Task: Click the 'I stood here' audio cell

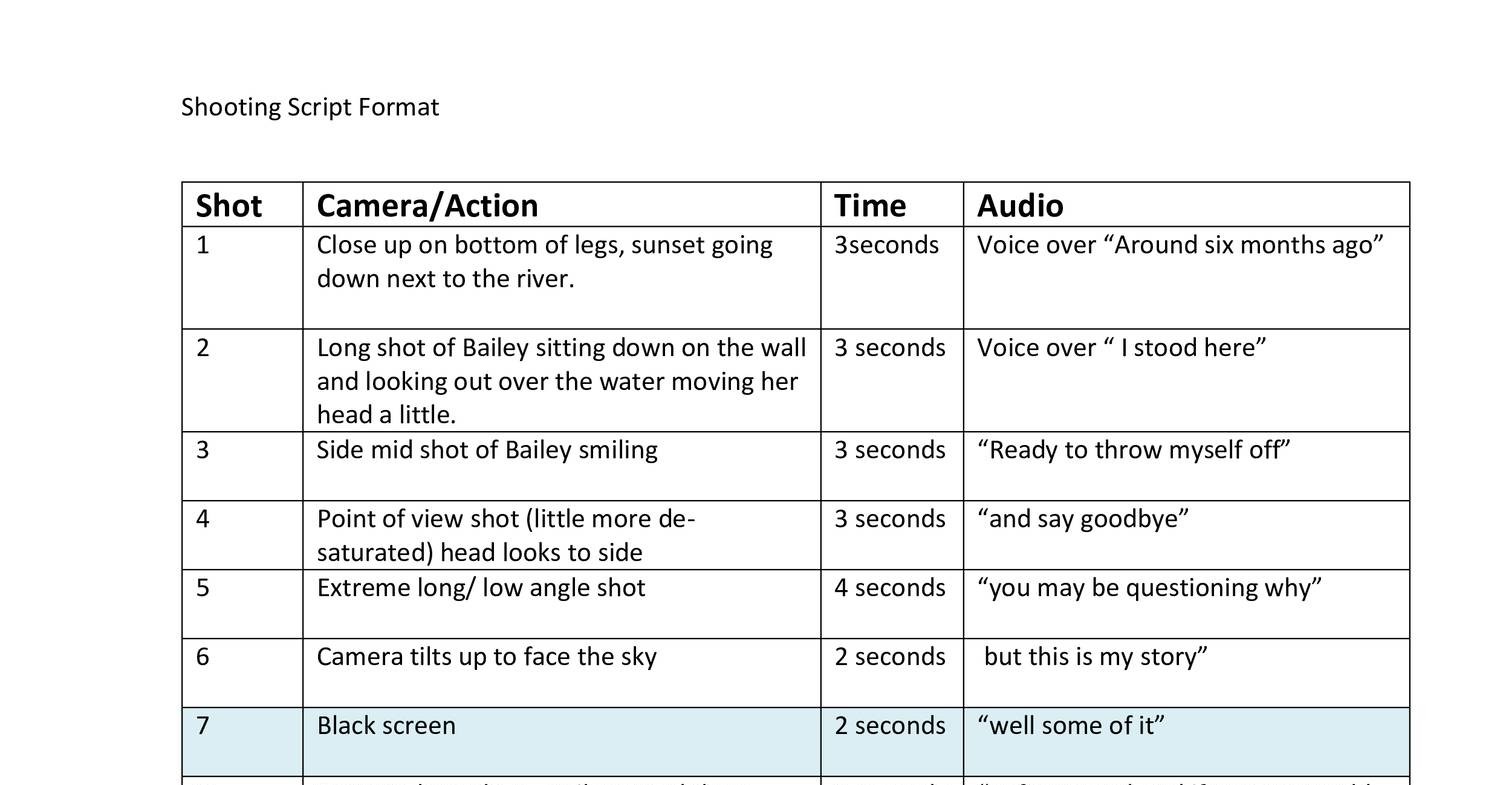Action: coord(1121,348)
